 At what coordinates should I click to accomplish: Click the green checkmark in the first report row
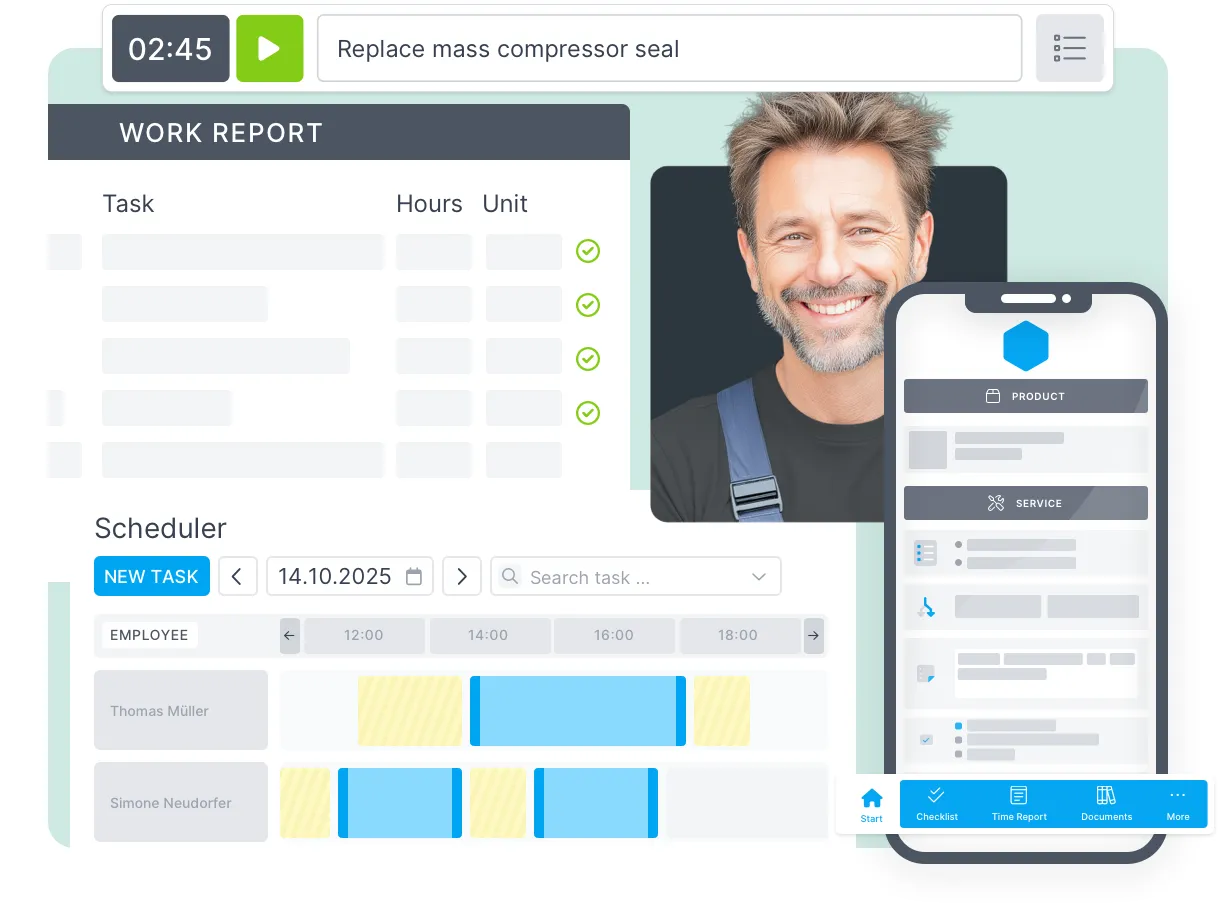point(588,251)
